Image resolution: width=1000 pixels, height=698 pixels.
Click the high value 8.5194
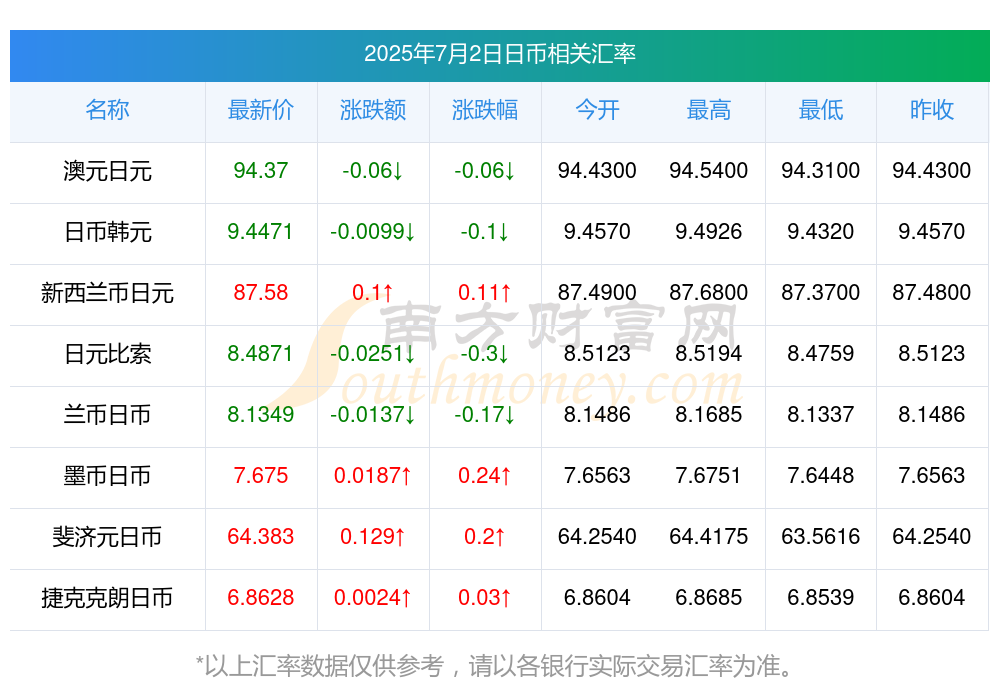(708, 353)
